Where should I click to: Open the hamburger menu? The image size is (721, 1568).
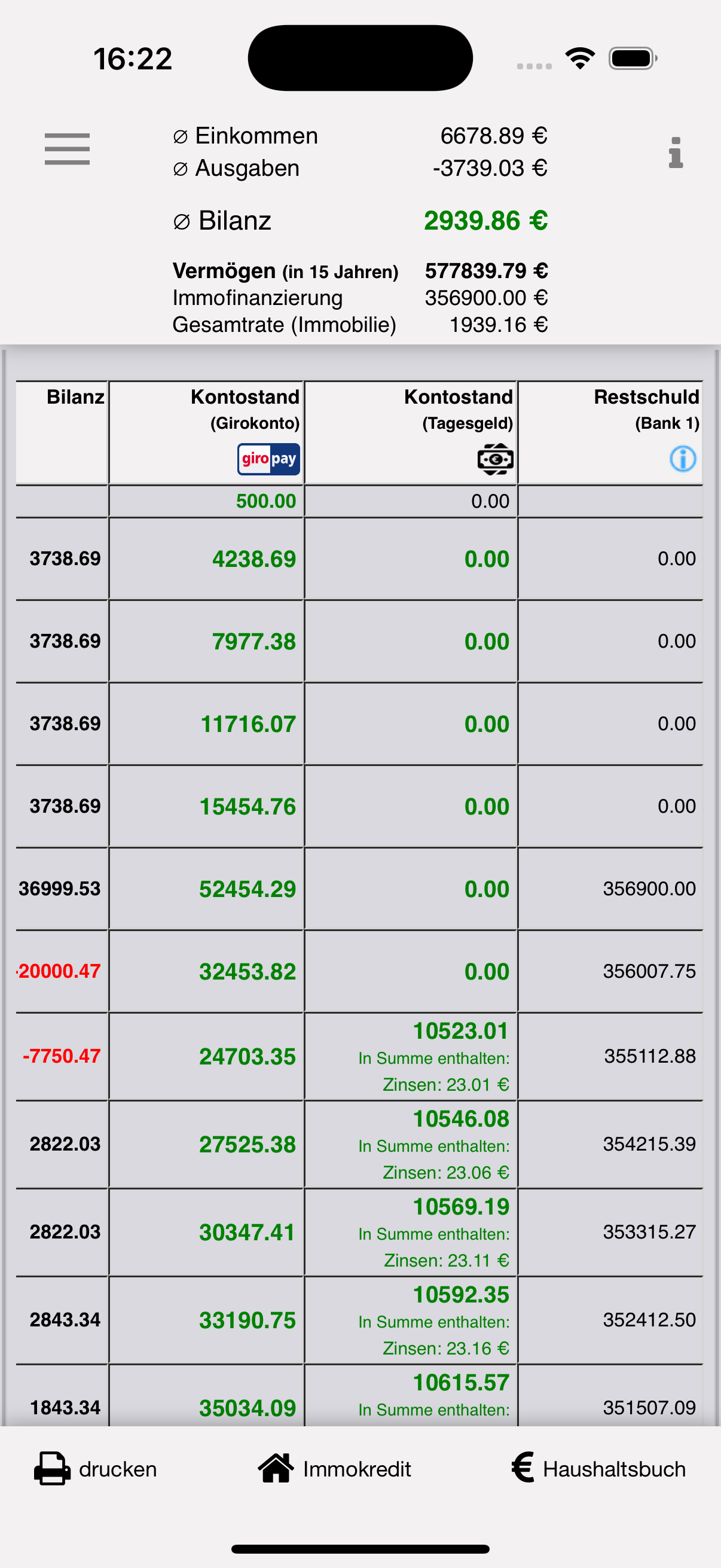(x=67, y=149)
